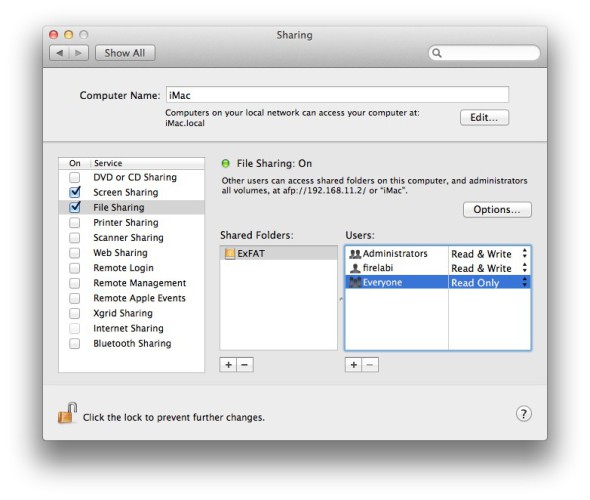Add a shared folder with plus button
Image resolution: width=590 pixels, height=500 pixels.
228,365
